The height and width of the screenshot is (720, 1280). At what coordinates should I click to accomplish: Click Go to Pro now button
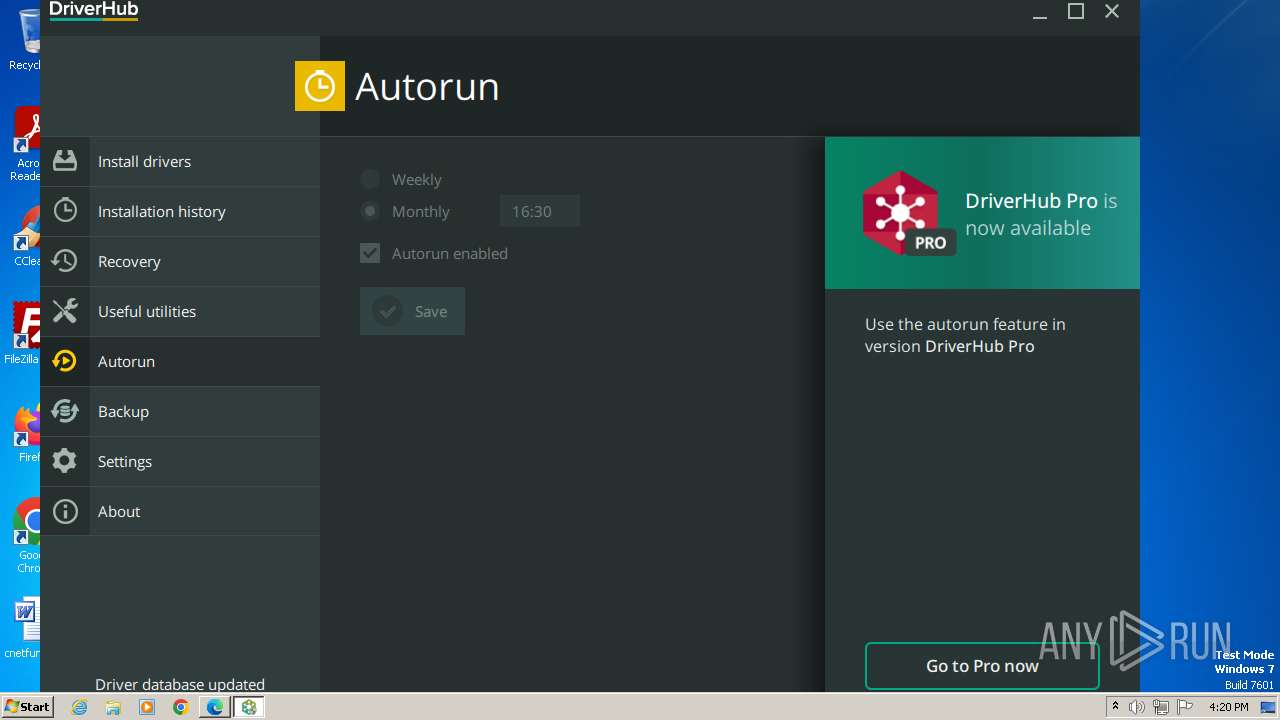[982, 666]
